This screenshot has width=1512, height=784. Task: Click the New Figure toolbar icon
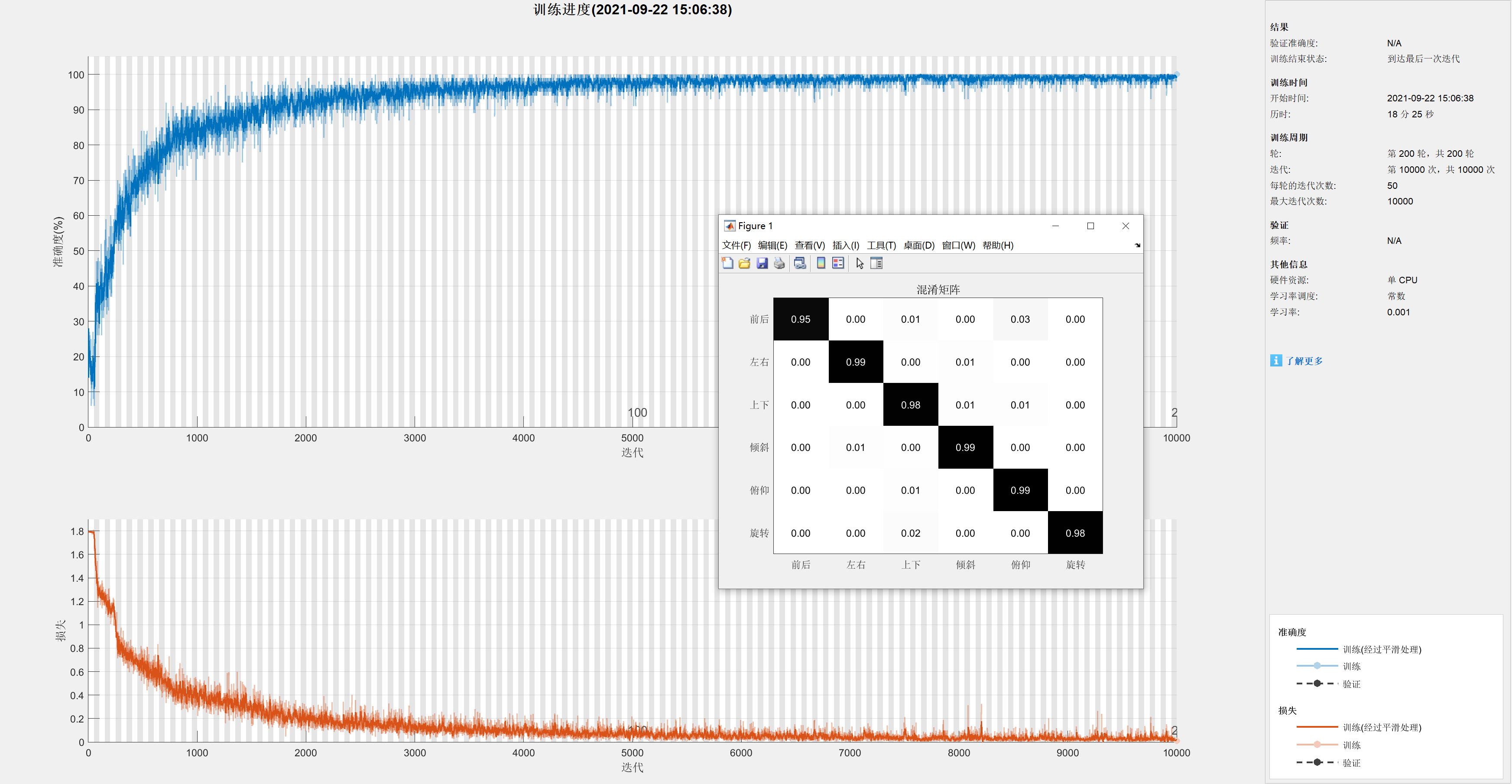(727, 263)
